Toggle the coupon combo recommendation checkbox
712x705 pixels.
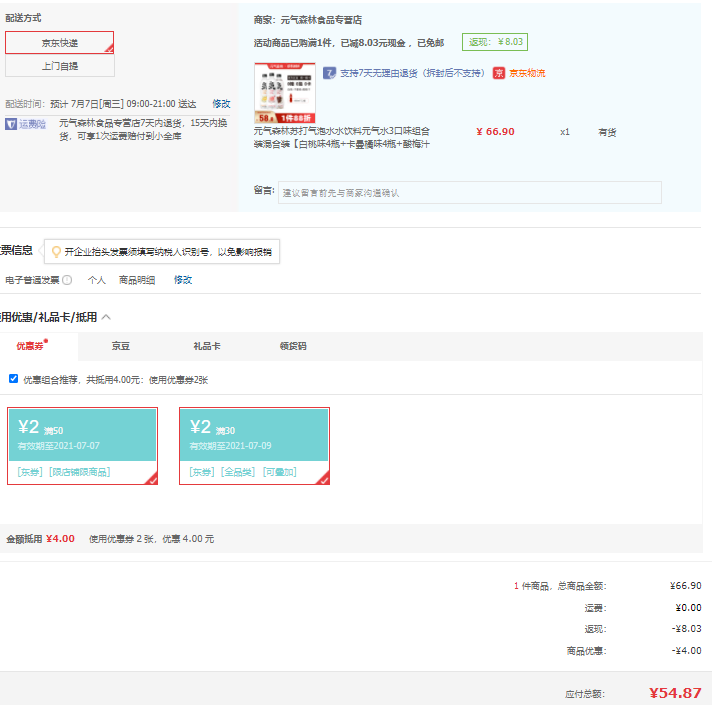pyautogui.click(x=13, y=379)
